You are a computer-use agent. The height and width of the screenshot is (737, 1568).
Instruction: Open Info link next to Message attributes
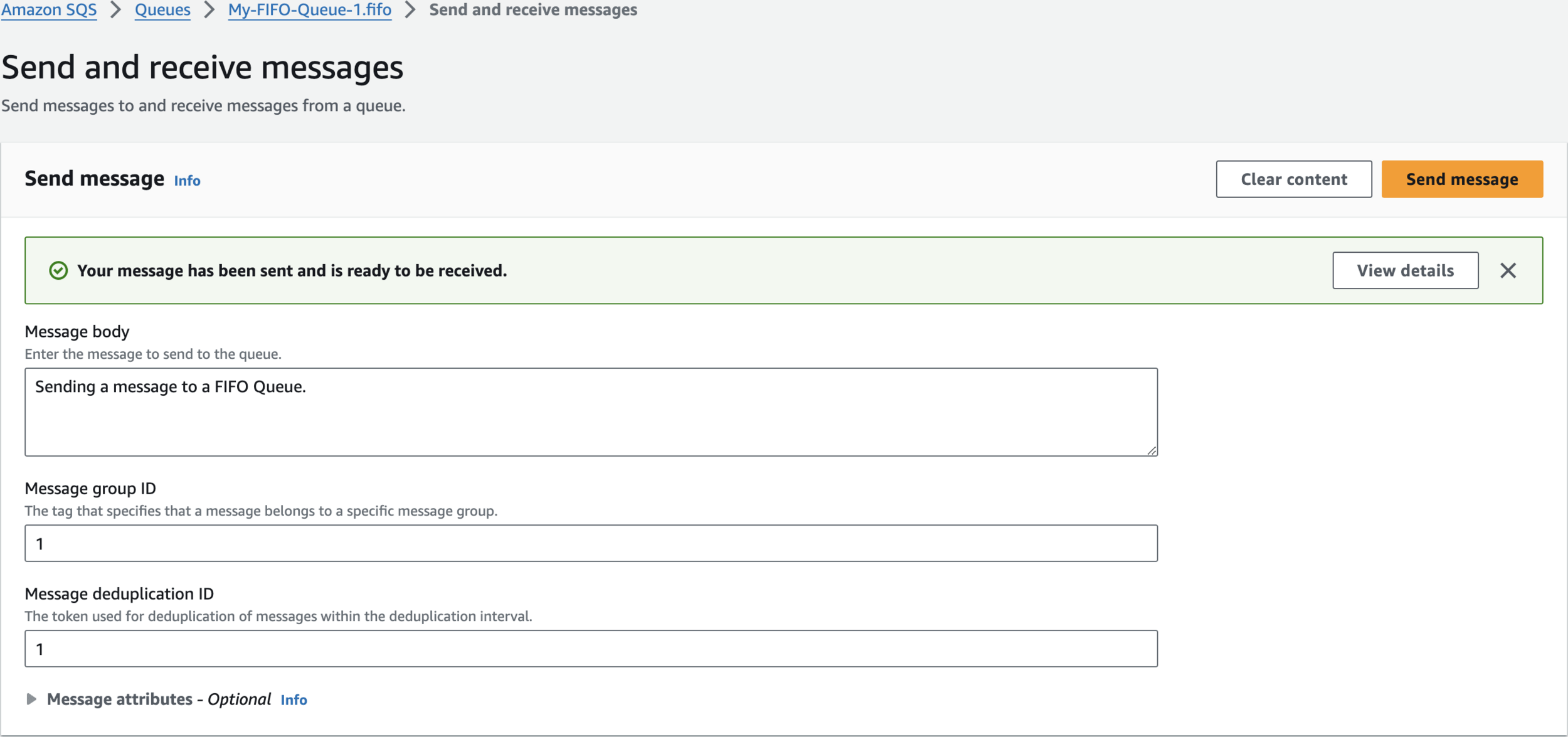pyautogui.click(x=294, y=700)
